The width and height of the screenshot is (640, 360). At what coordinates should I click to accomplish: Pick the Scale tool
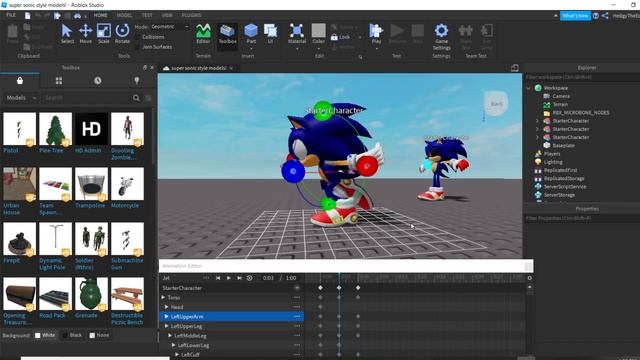point(104,33)
